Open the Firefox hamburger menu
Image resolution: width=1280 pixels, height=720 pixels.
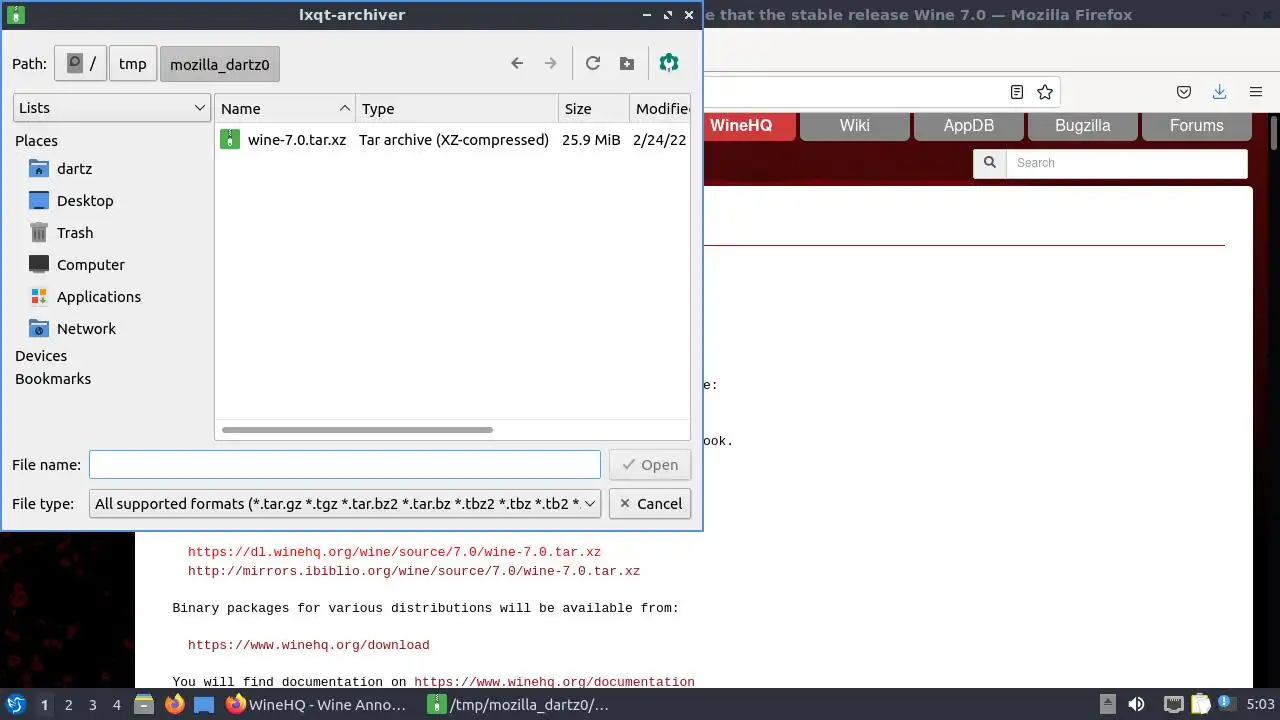[x=1256, y=92]
